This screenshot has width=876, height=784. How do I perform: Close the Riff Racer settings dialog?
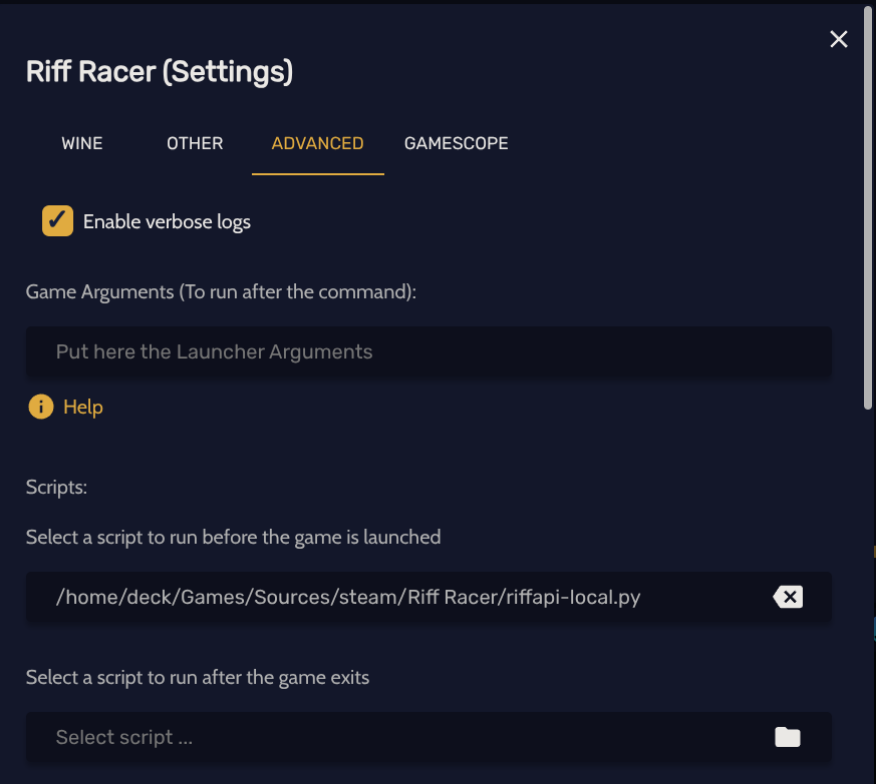point(839,39)
